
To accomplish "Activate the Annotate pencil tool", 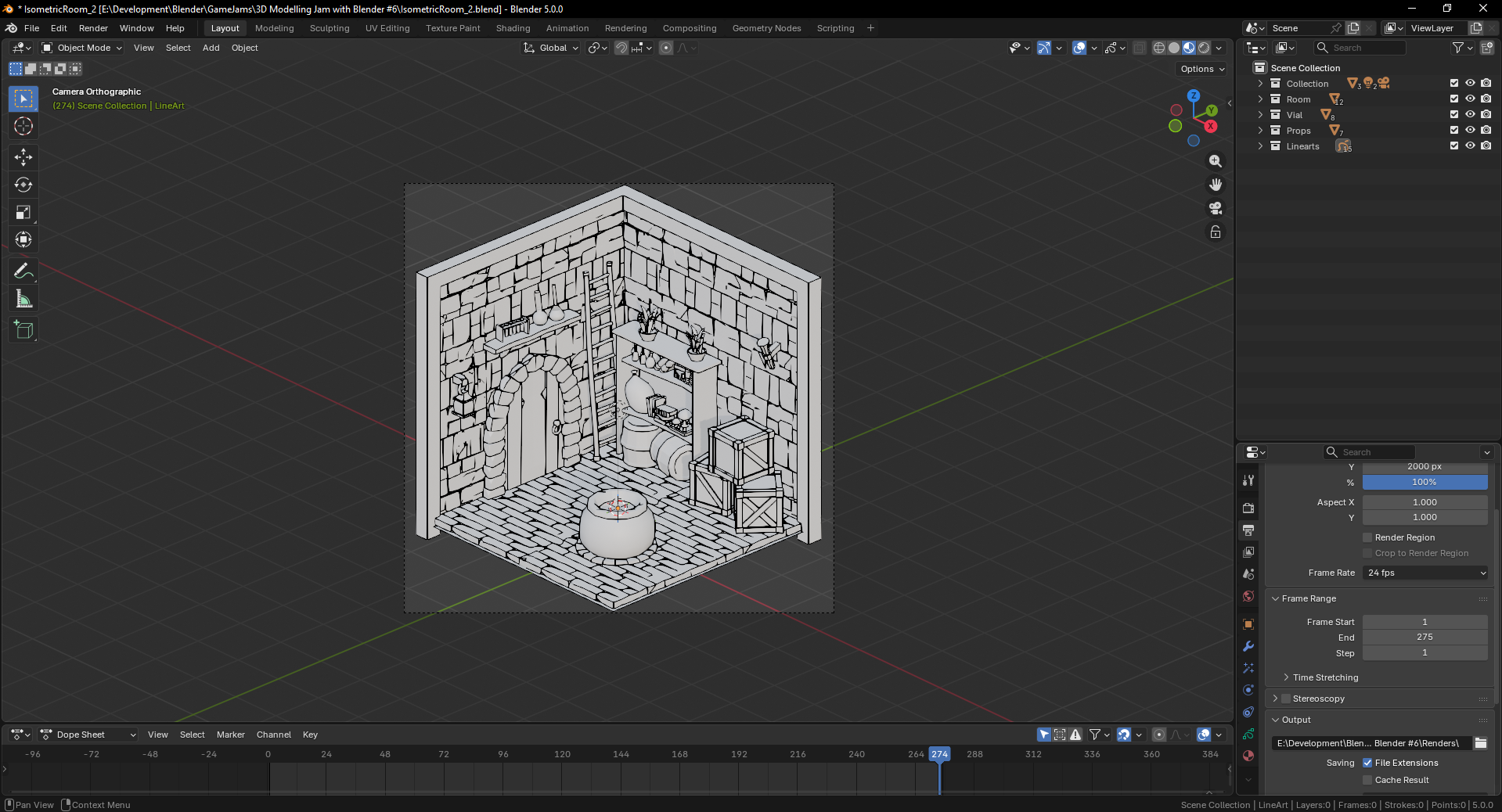I will tap(23, 271).
